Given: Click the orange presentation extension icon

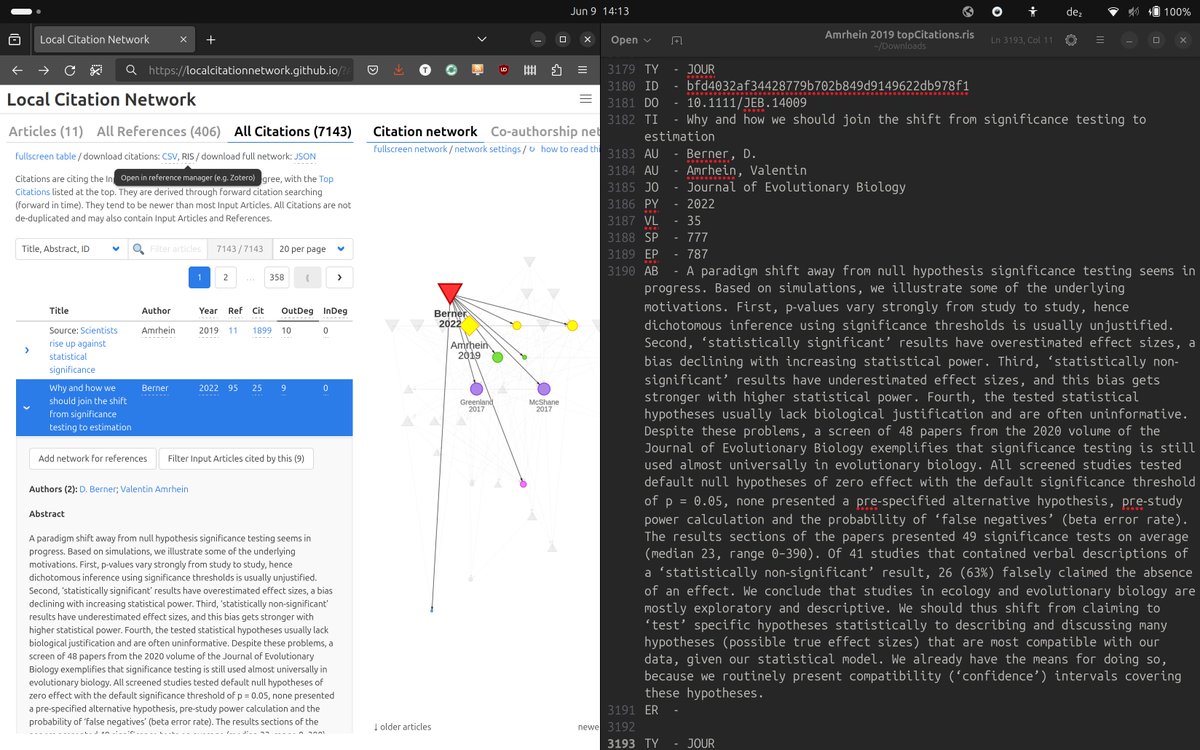Looking at the screenshot, I should click(477, 71).
